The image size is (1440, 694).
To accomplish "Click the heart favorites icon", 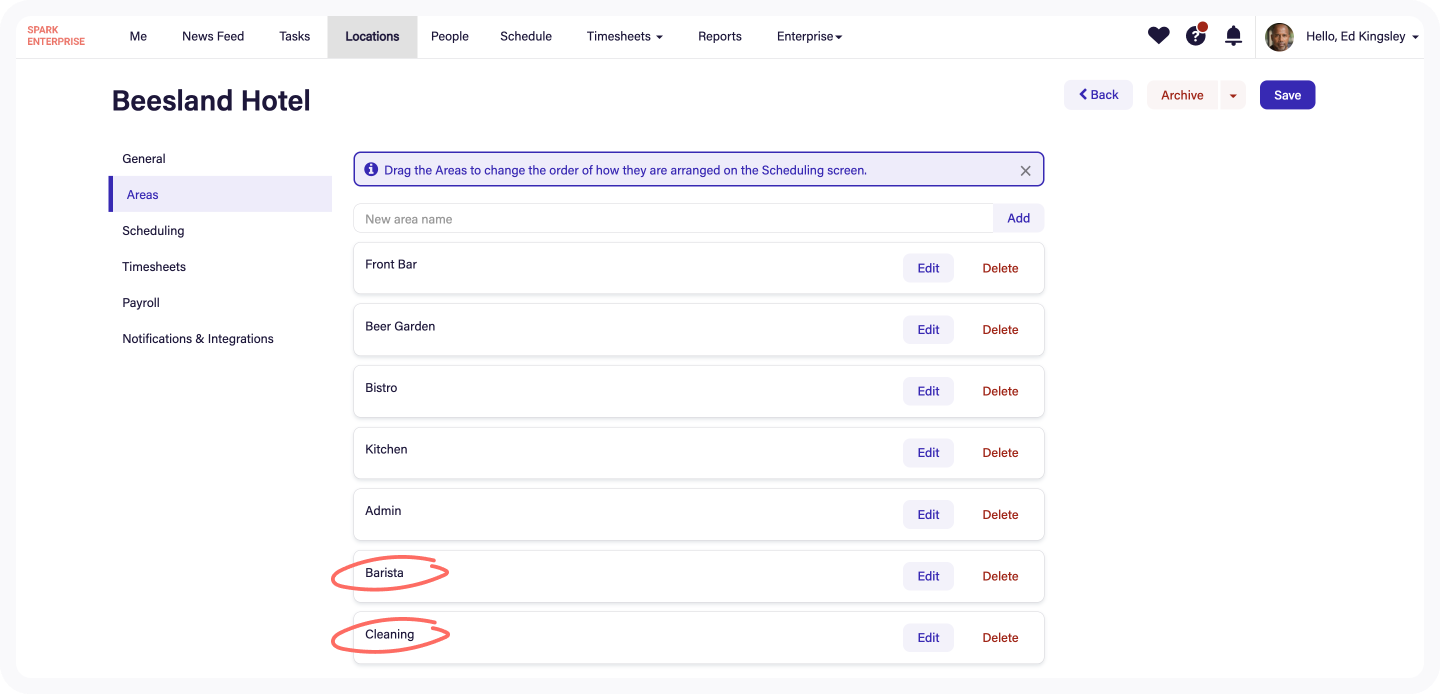I will tap(1158, 36).
